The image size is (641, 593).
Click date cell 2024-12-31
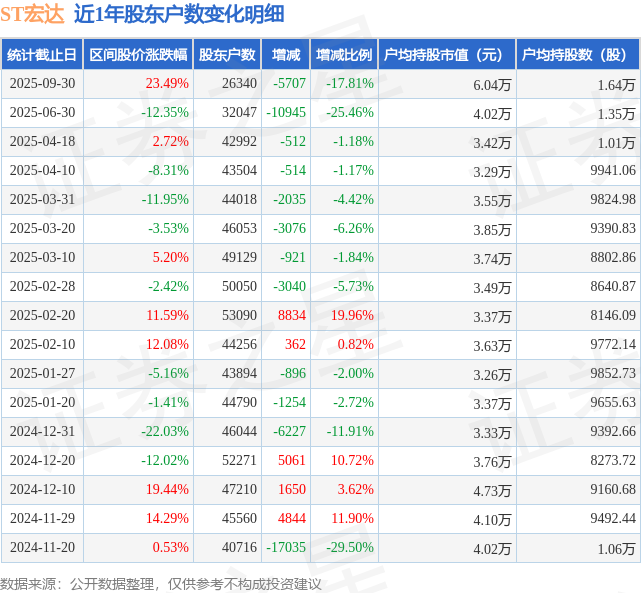[x=43, y=432]
